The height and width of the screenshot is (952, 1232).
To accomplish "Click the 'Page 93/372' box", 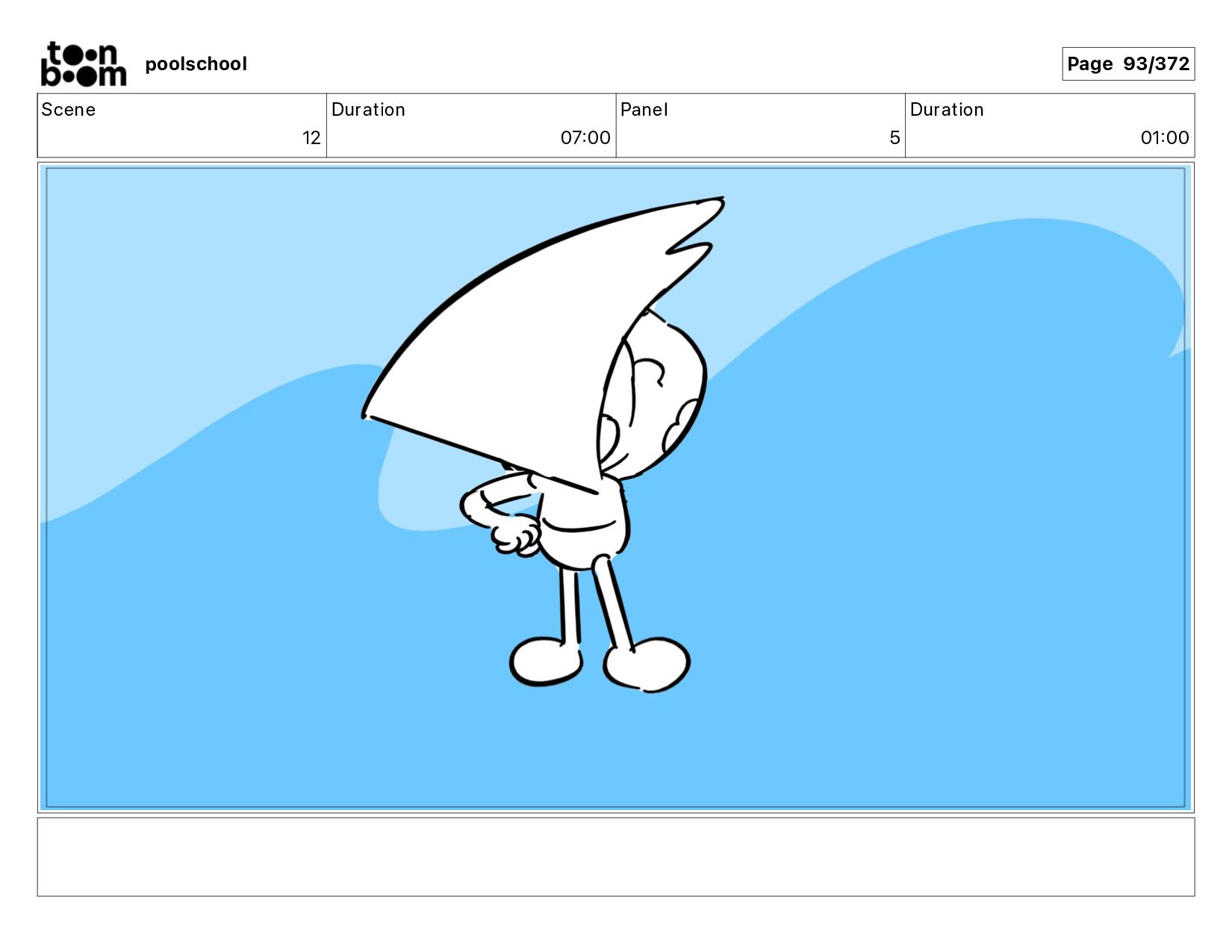I will [1127, 64].
